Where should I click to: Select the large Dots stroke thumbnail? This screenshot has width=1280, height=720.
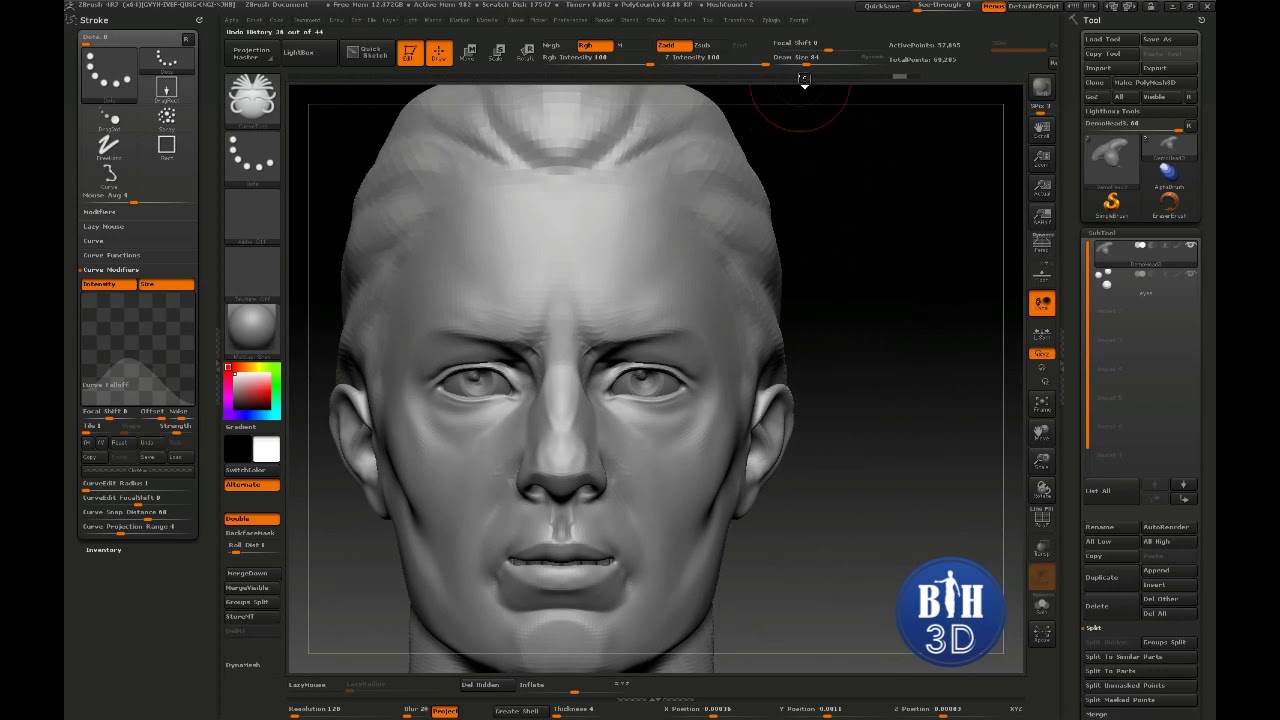pyautogui.click(x=108, y=74)
